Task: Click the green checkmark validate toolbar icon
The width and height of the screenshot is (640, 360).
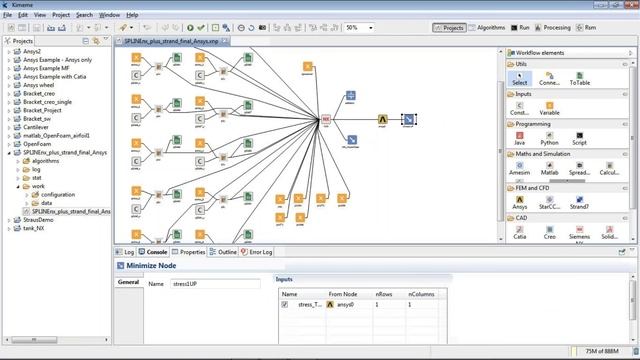Action: [x=201, y=28]
